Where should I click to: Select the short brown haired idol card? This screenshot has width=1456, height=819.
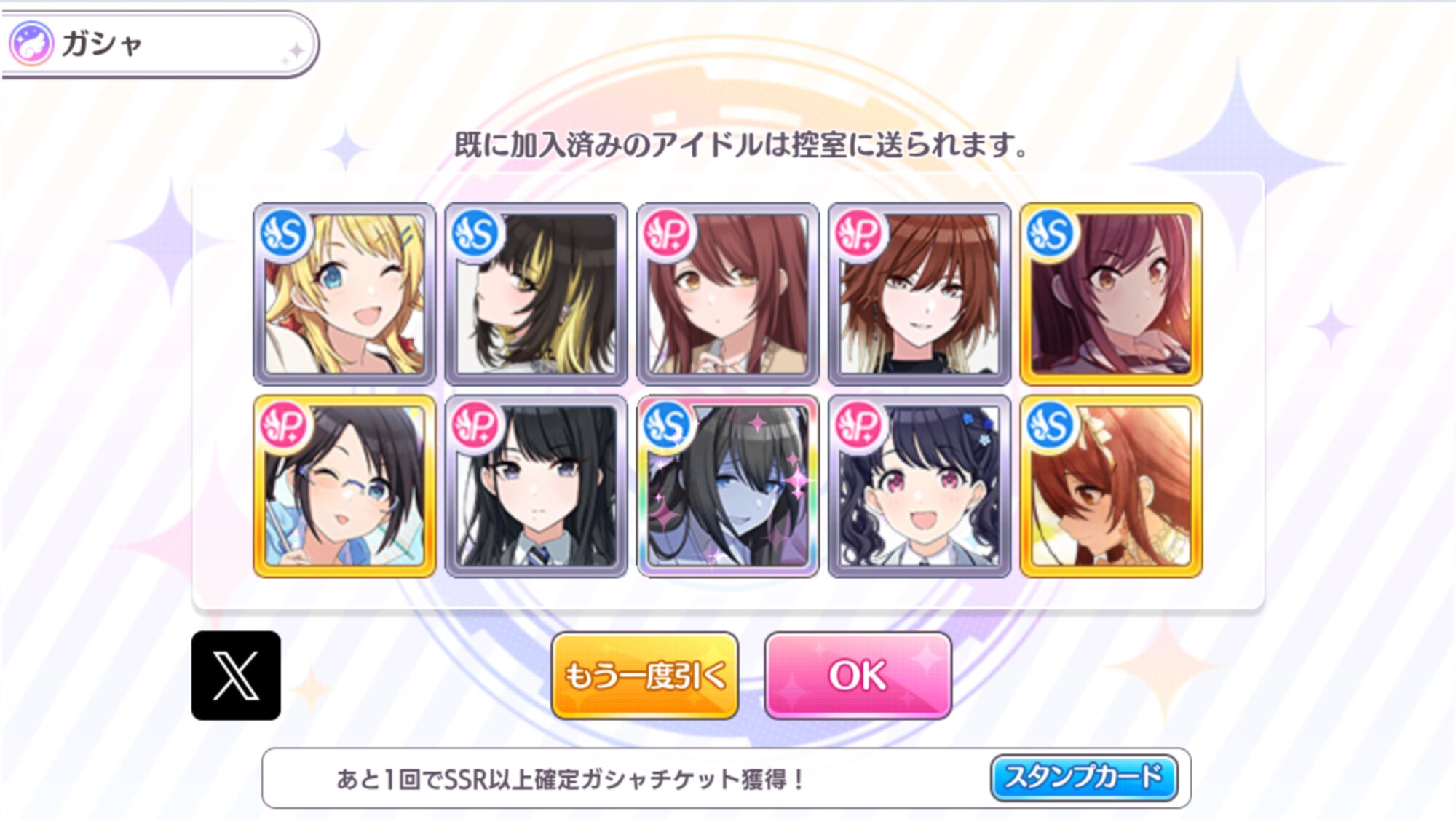pos(919,294)
